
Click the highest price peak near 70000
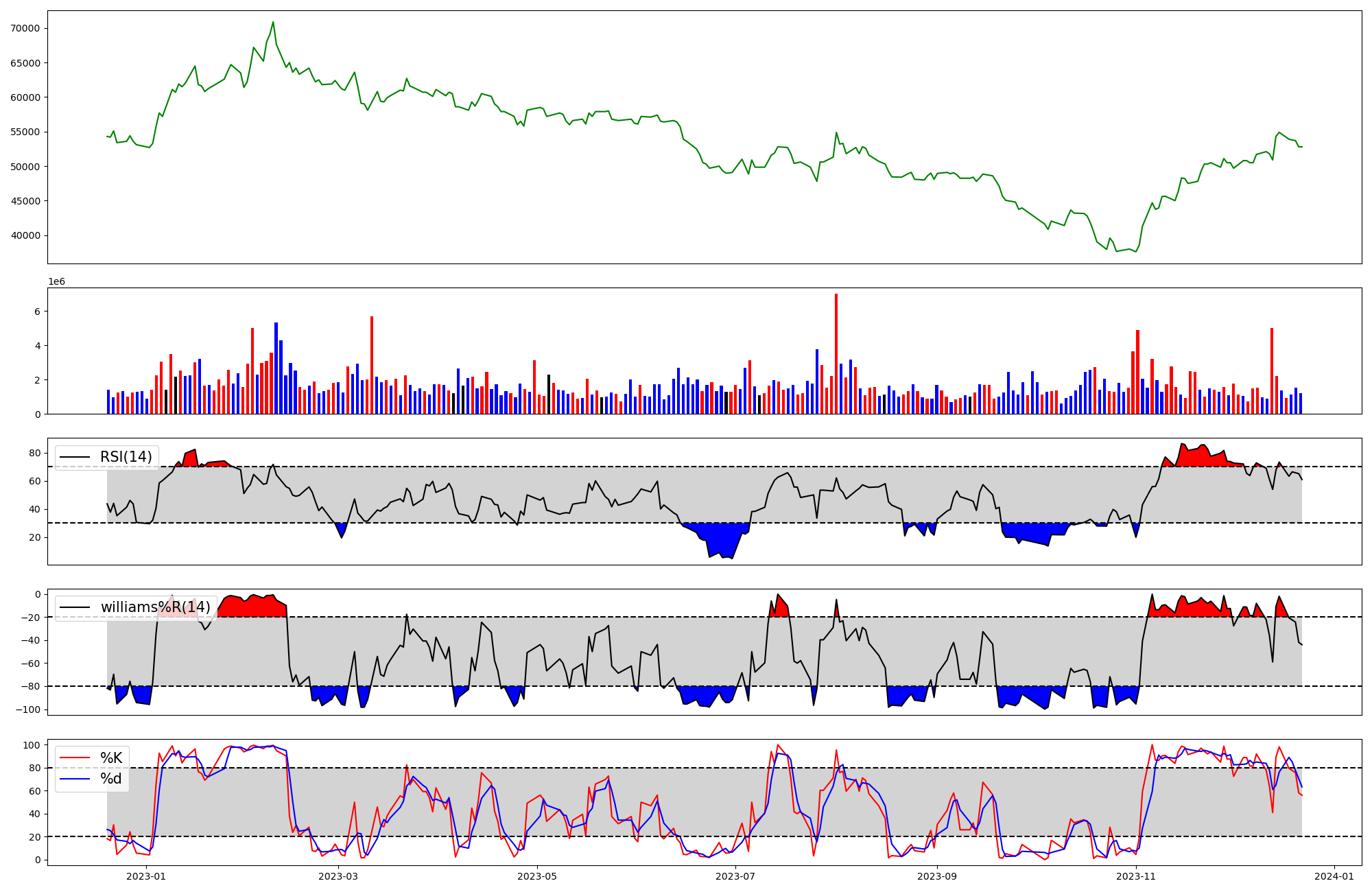[x=273, y=23]
